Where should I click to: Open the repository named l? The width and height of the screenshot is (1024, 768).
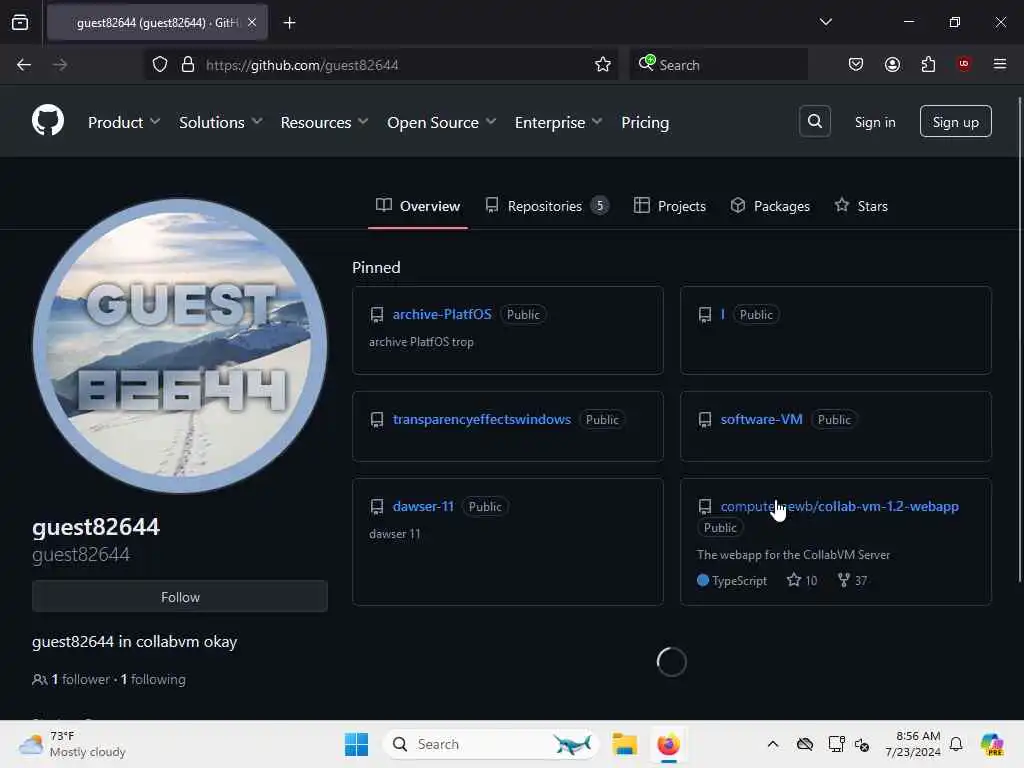(723, 315)
